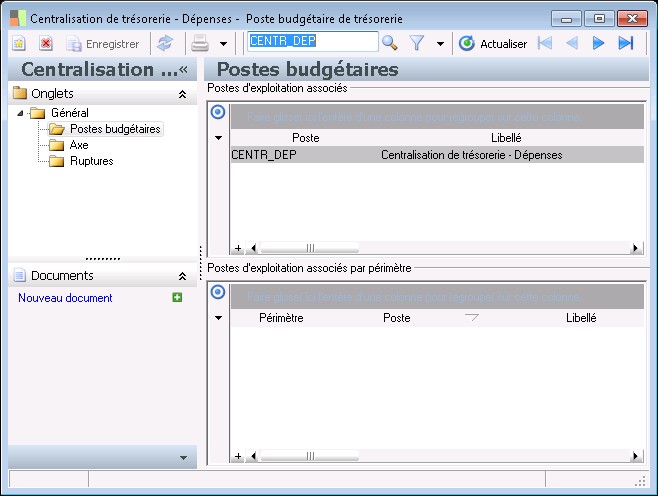This screenshot has width=658, height=496.
Task: Click the New record icon in toolbar
Action: [x=19, y=43]
